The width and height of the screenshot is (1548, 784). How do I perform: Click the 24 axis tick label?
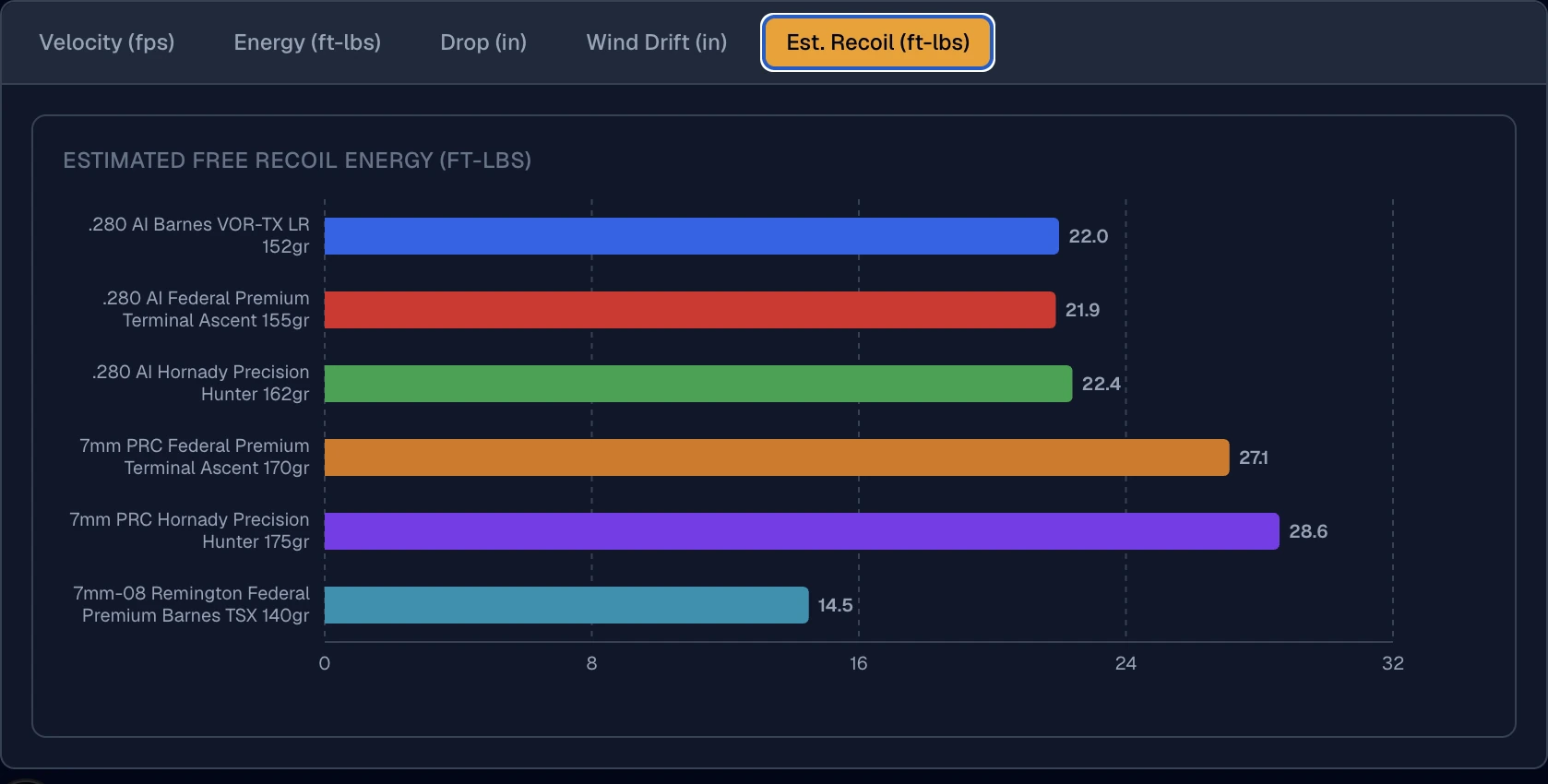[x=1125, y=663]
